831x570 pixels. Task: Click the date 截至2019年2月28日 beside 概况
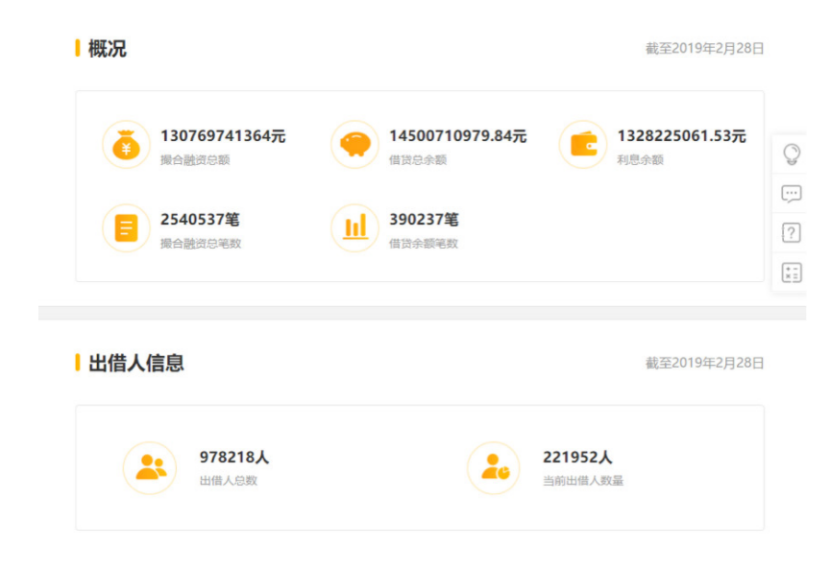[704, 49]
